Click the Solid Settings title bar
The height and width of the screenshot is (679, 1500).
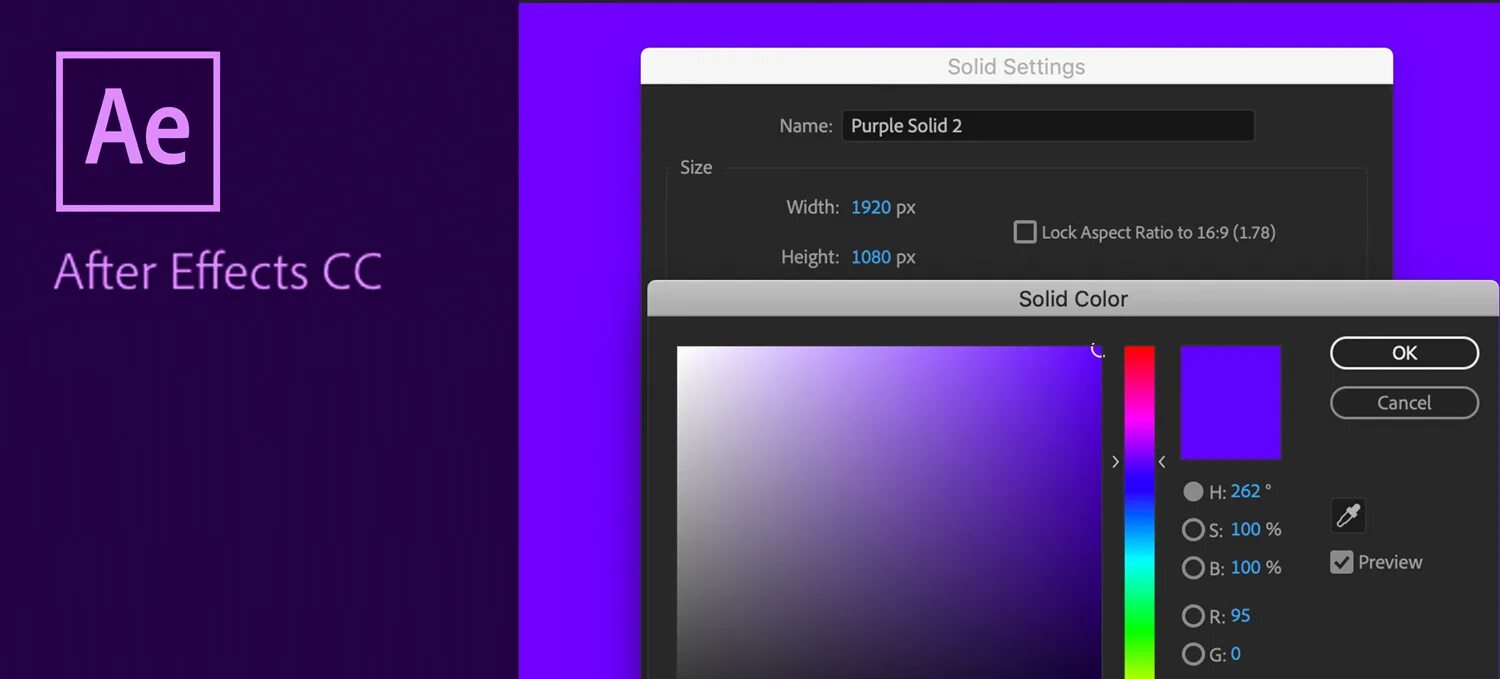point(1016,66)
